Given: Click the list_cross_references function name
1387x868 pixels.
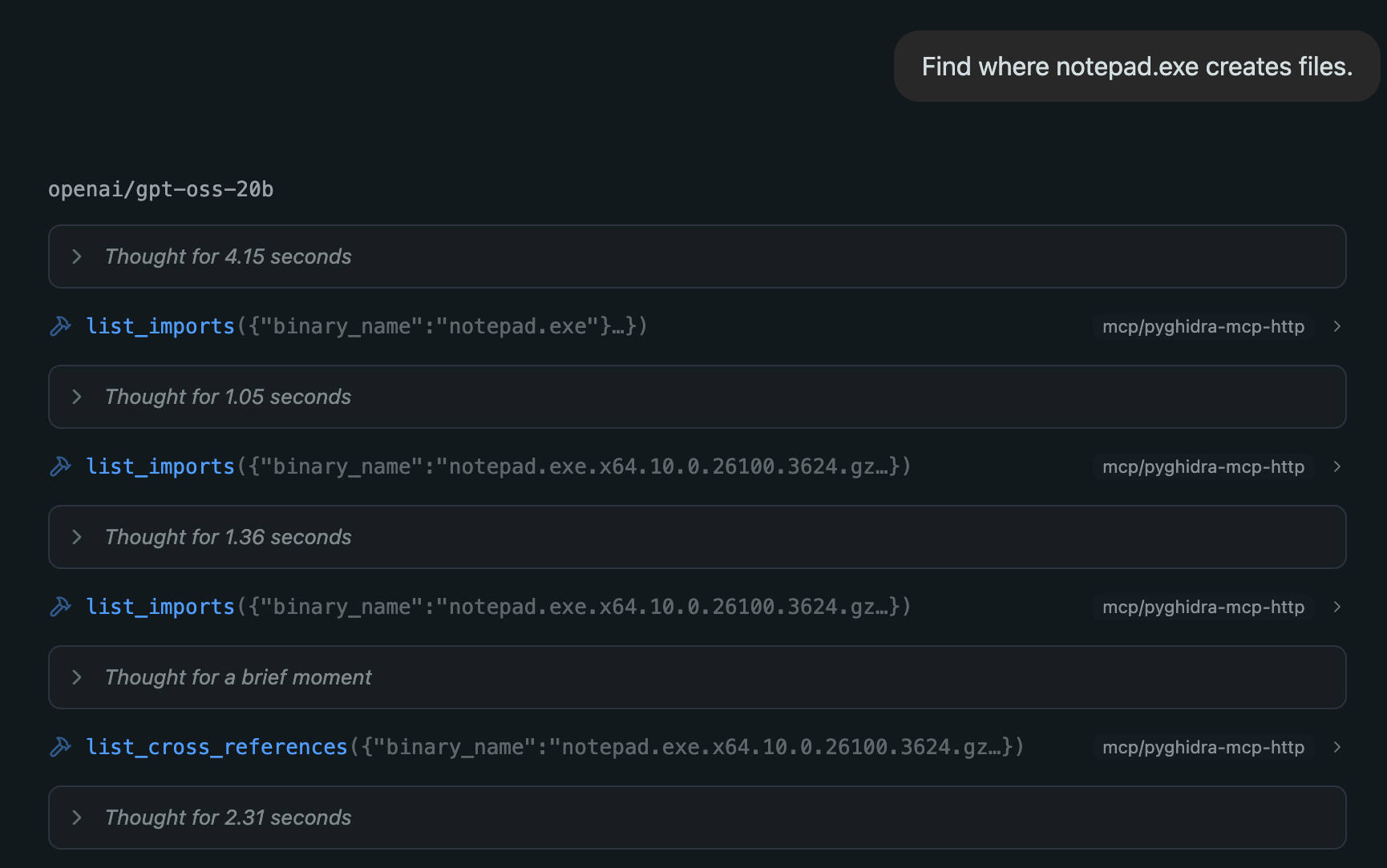Looking at the screenshot, I should coord(216,747).
